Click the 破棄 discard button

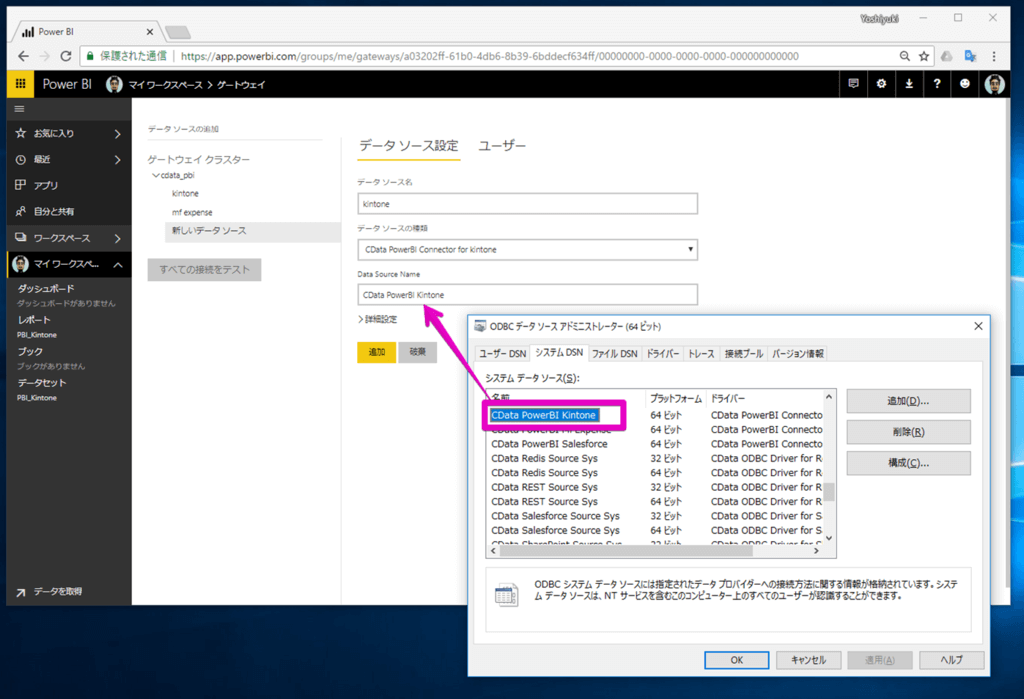pos(417,352)
